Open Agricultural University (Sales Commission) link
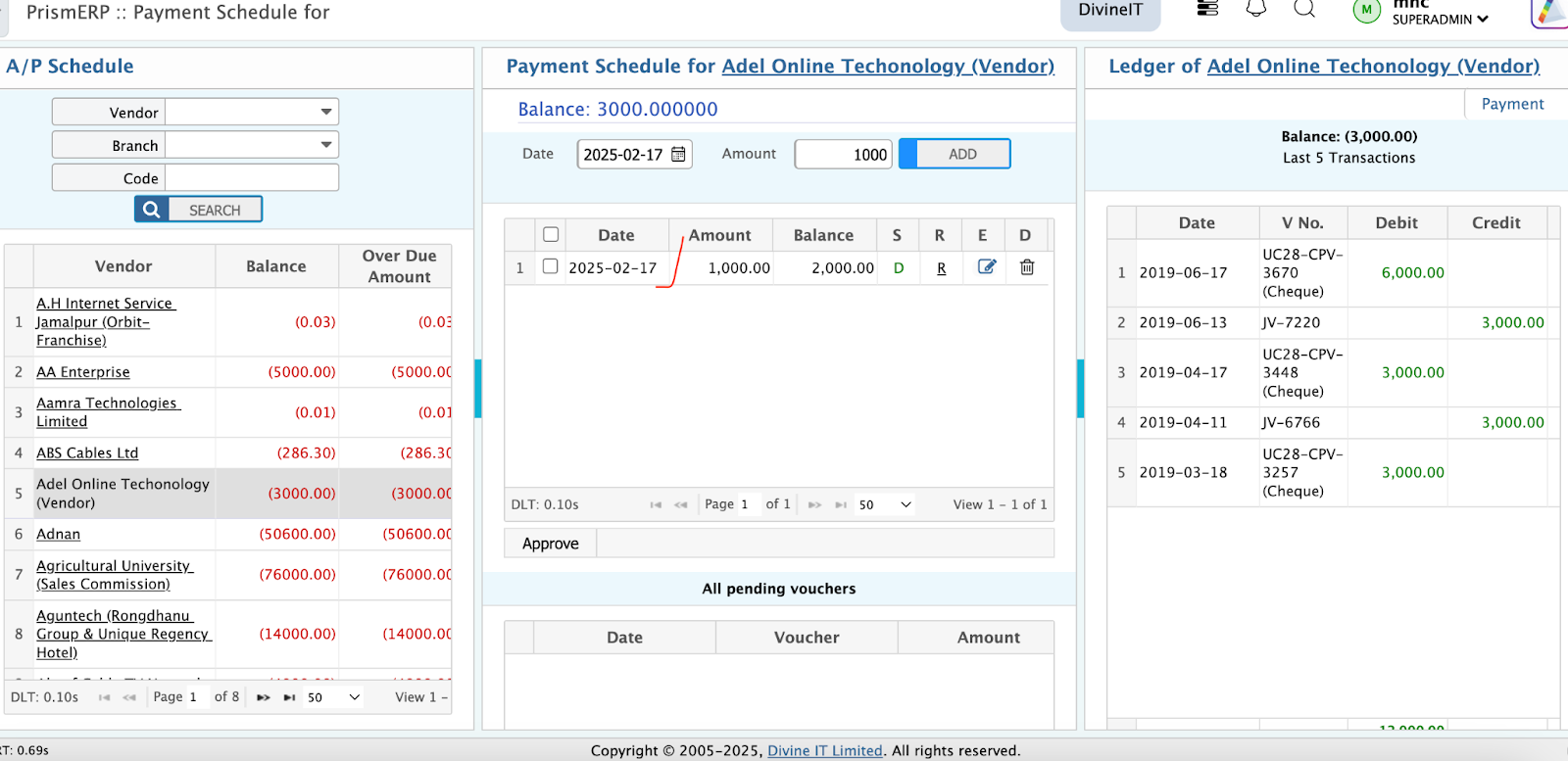This screenshot has height=761, width=1568. (x=115, y=575)
